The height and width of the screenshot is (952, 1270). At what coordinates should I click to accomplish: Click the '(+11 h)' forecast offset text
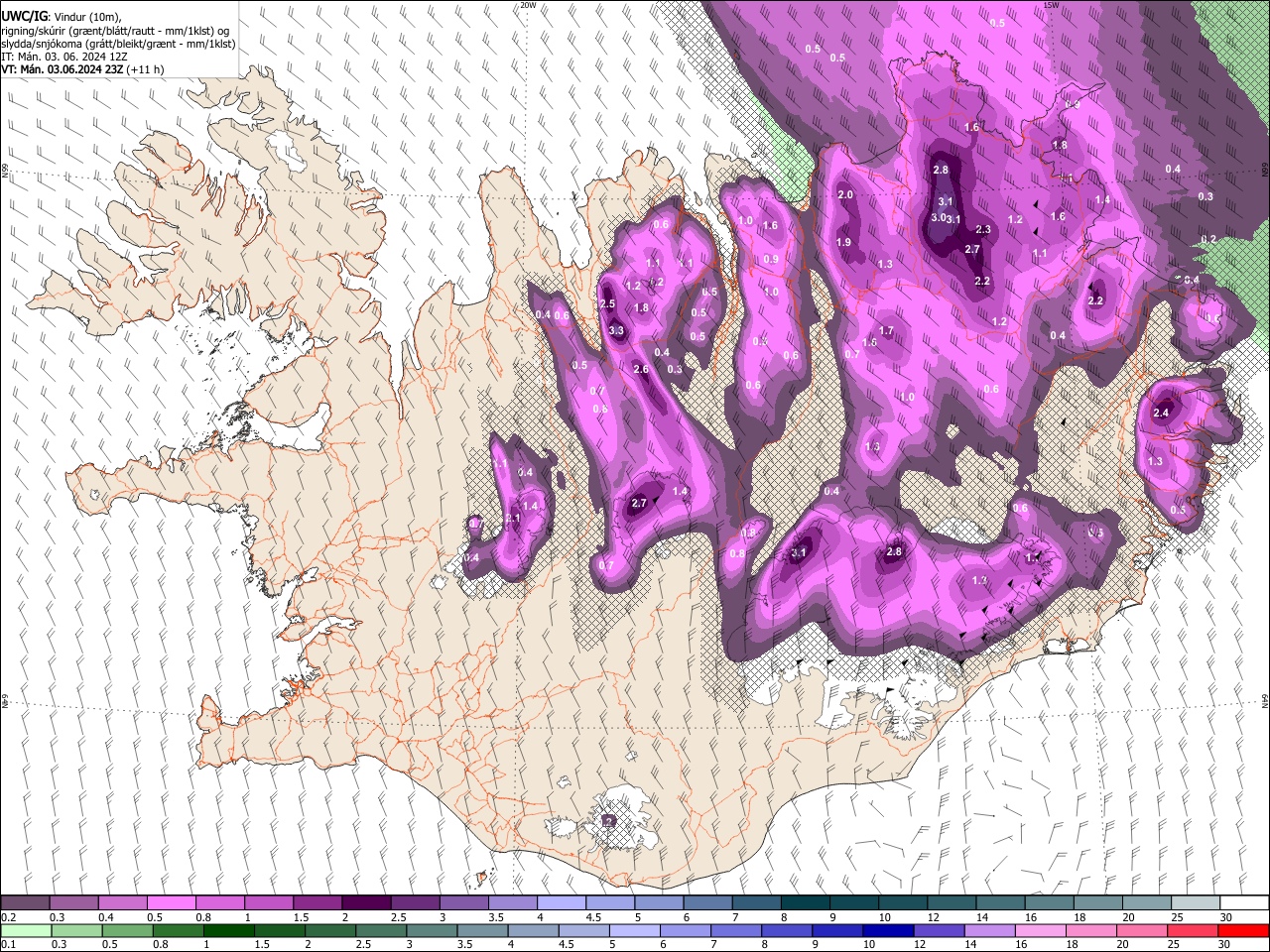click(x=146, y=69)
